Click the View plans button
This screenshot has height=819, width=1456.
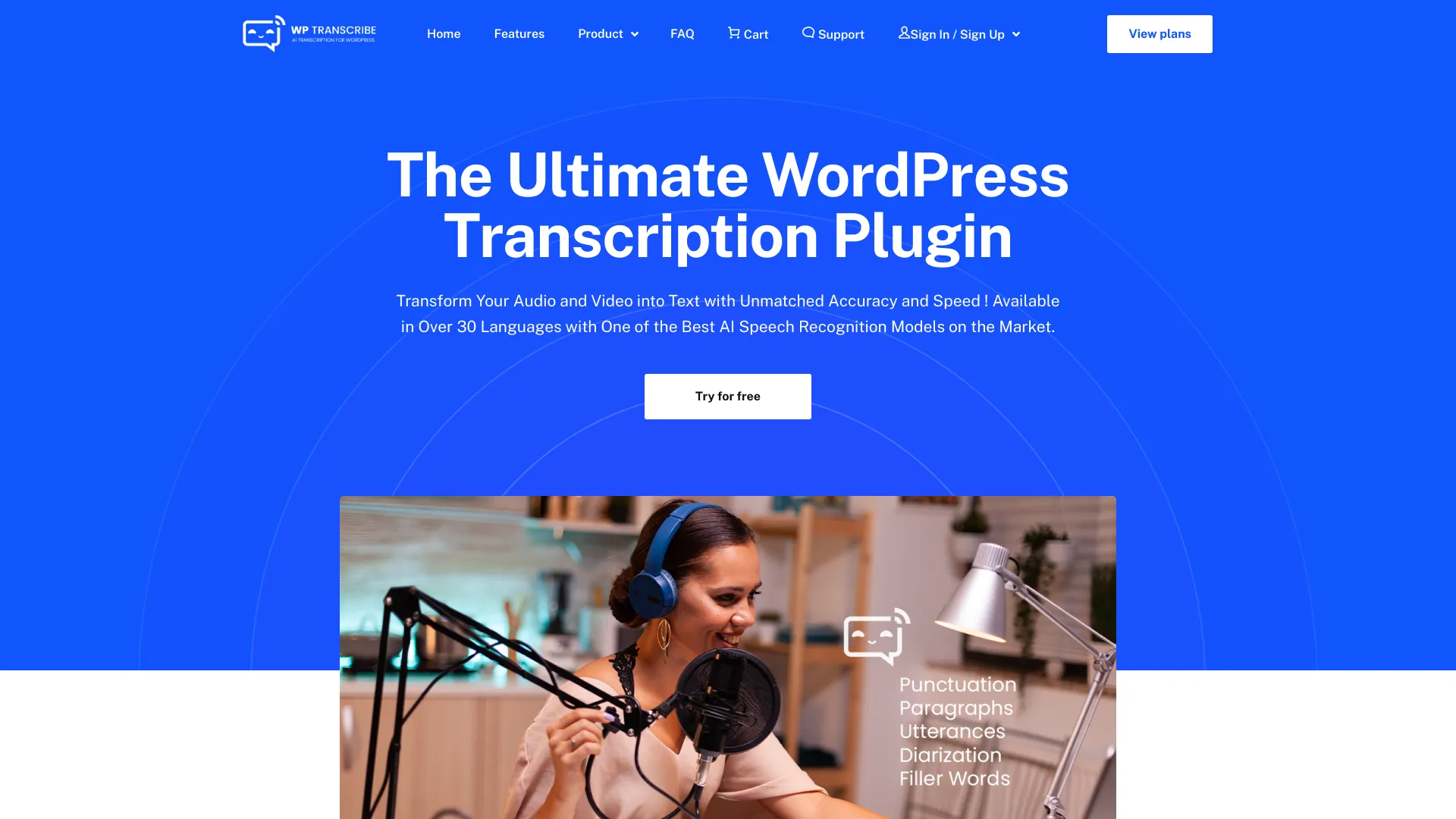[x=1159, y=33]
